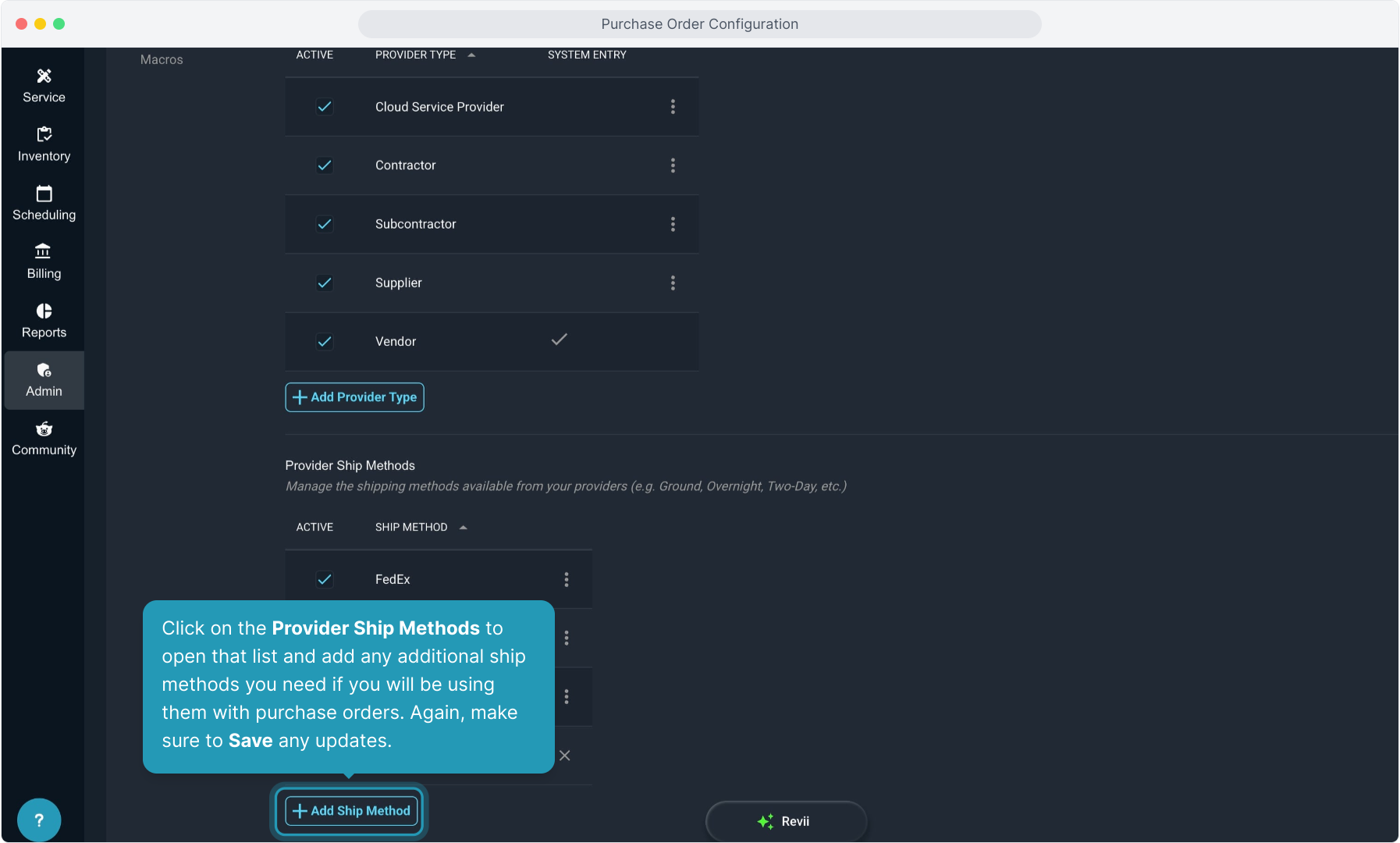The height and width of the screenshot is (843, 1400).
Task: Click the Add Ship Method button
Action: [x=351, y=811]
